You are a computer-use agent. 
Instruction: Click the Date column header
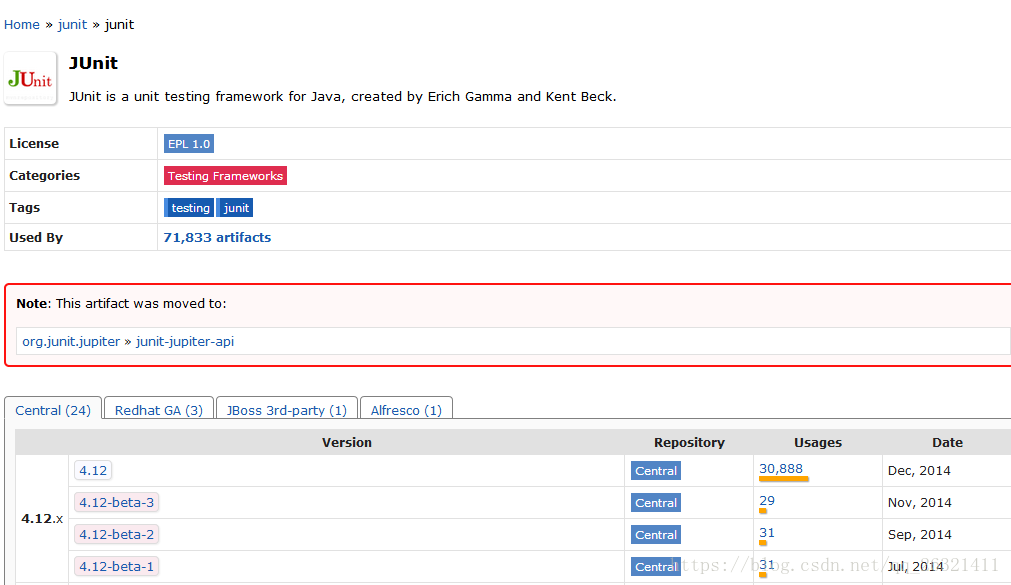947,442
